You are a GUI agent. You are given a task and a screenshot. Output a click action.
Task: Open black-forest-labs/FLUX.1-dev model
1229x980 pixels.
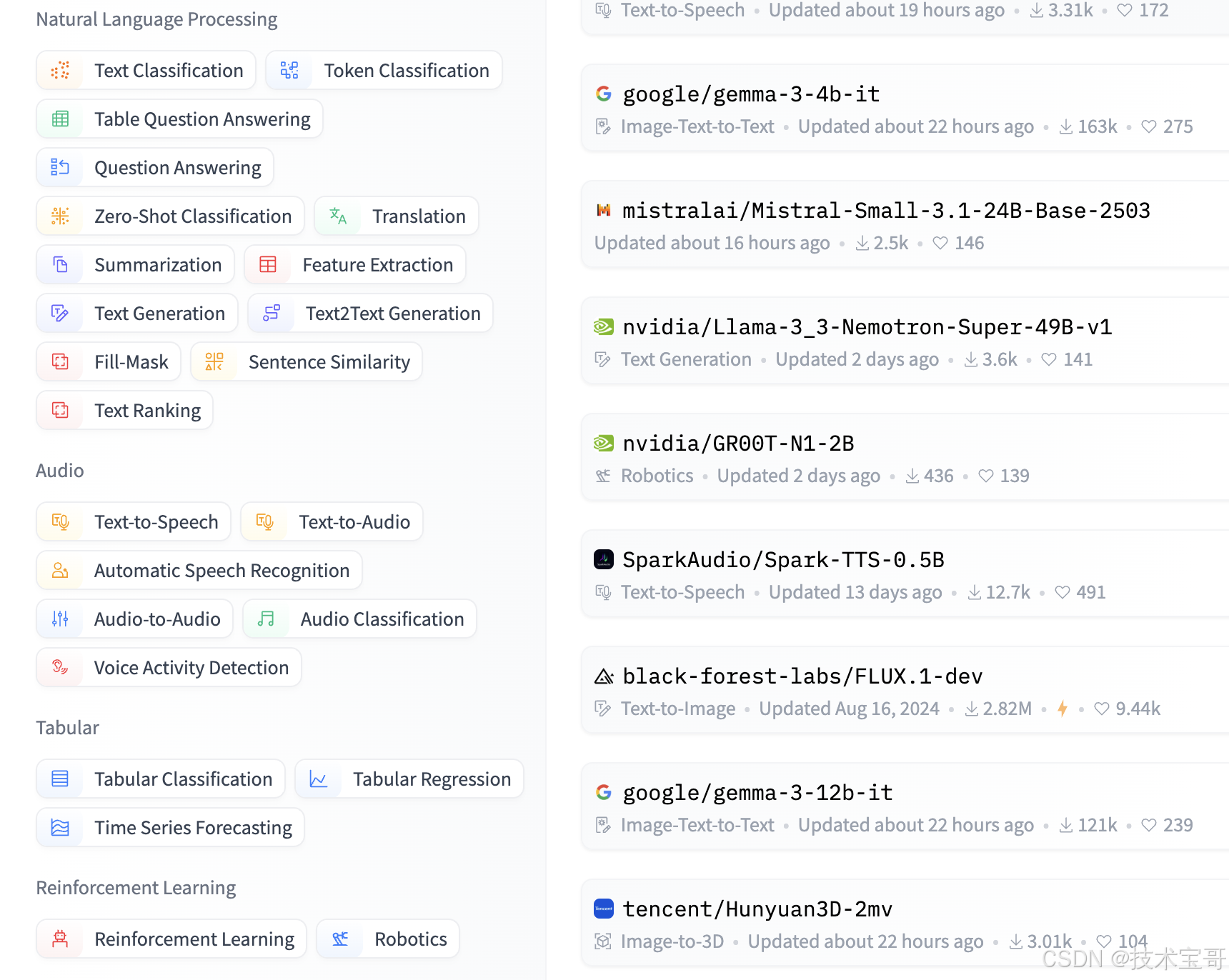[x=802, y=676]
